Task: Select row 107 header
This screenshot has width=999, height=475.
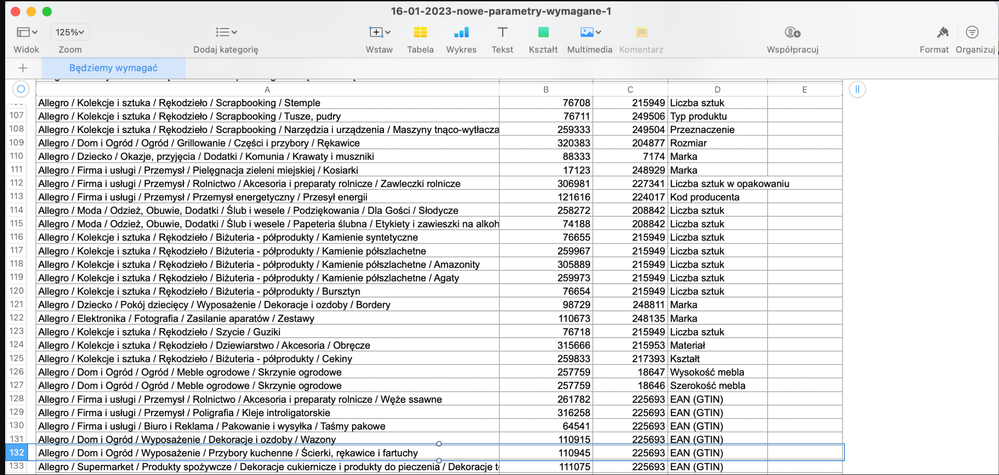Action: [17, 116]
